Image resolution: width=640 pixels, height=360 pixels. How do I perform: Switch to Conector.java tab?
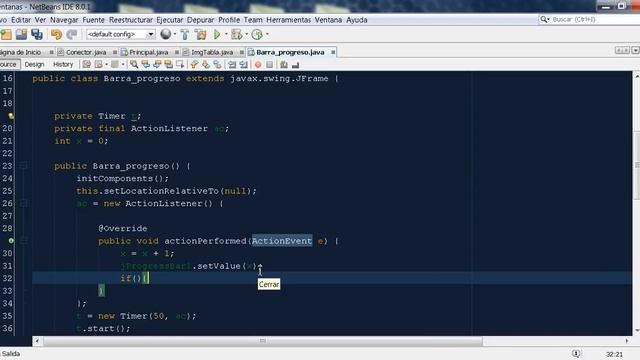click(86, 52)
